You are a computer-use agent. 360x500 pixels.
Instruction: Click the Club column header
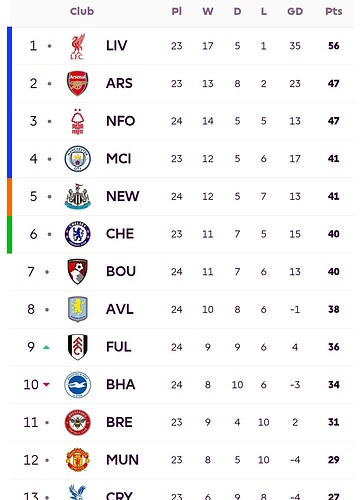point(82,11)
